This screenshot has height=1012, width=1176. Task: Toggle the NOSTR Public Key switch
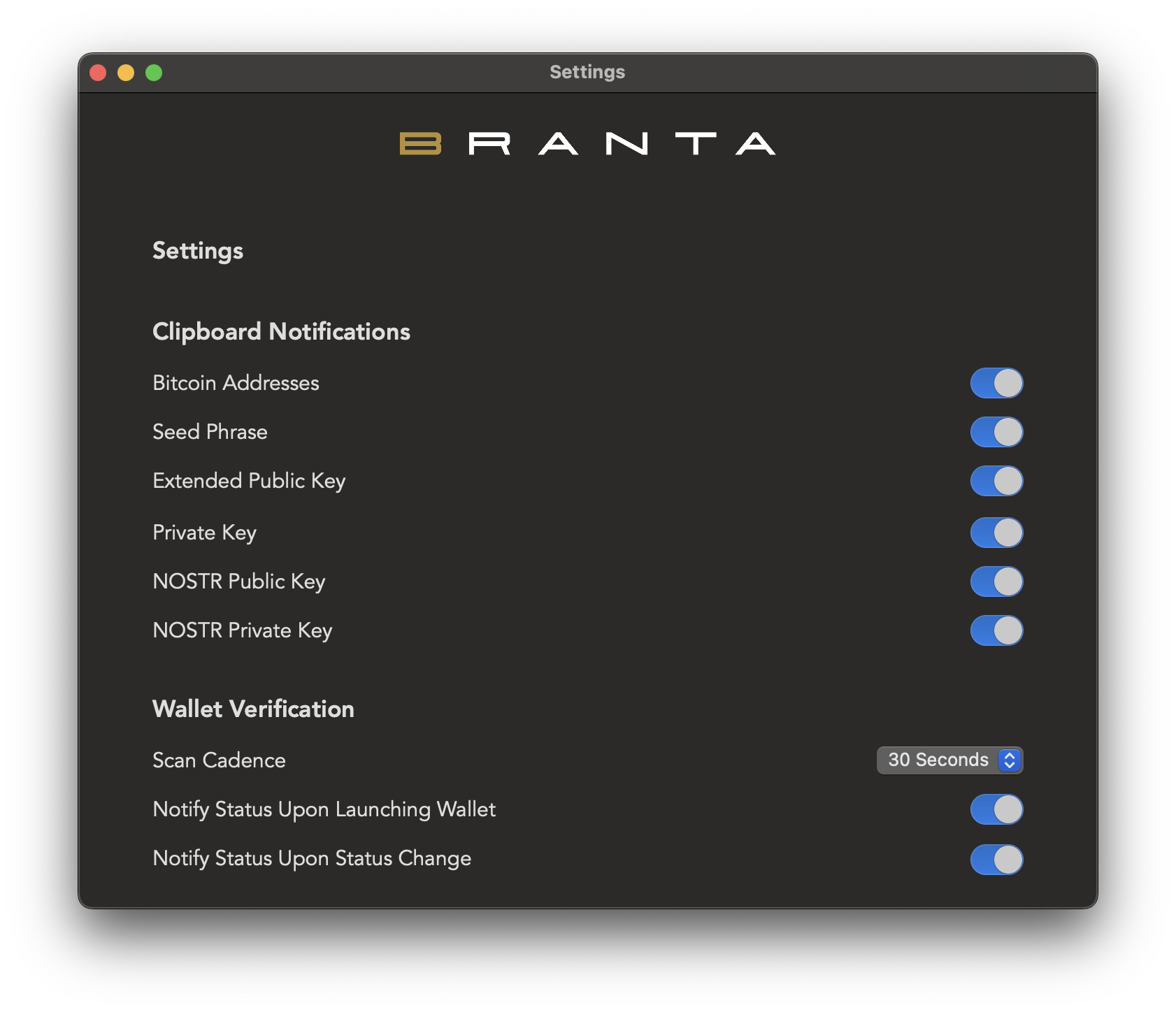point(996,581)
